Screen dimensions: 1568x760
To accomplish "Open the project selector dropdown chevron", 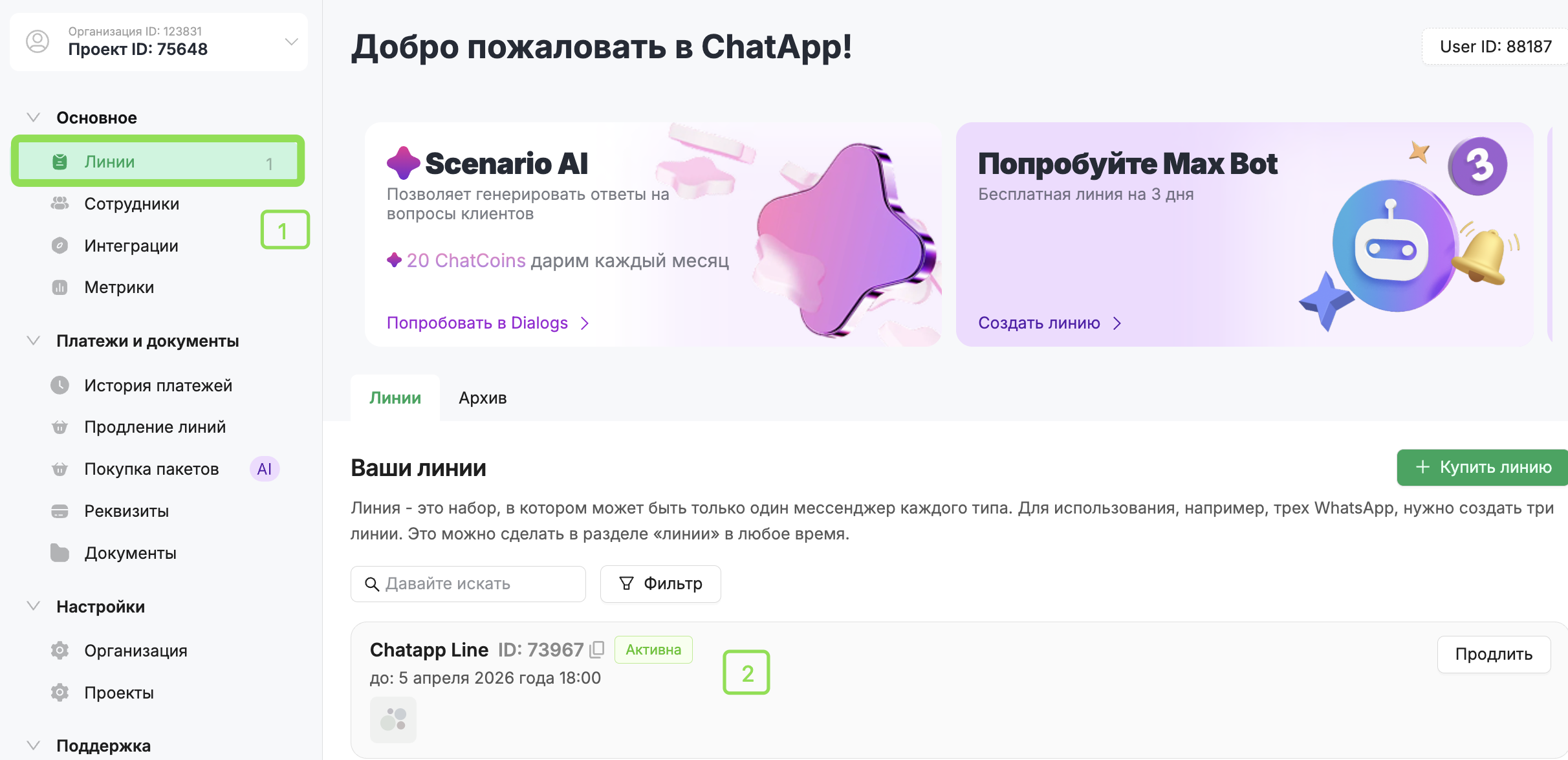I will [x=292, y=41].
